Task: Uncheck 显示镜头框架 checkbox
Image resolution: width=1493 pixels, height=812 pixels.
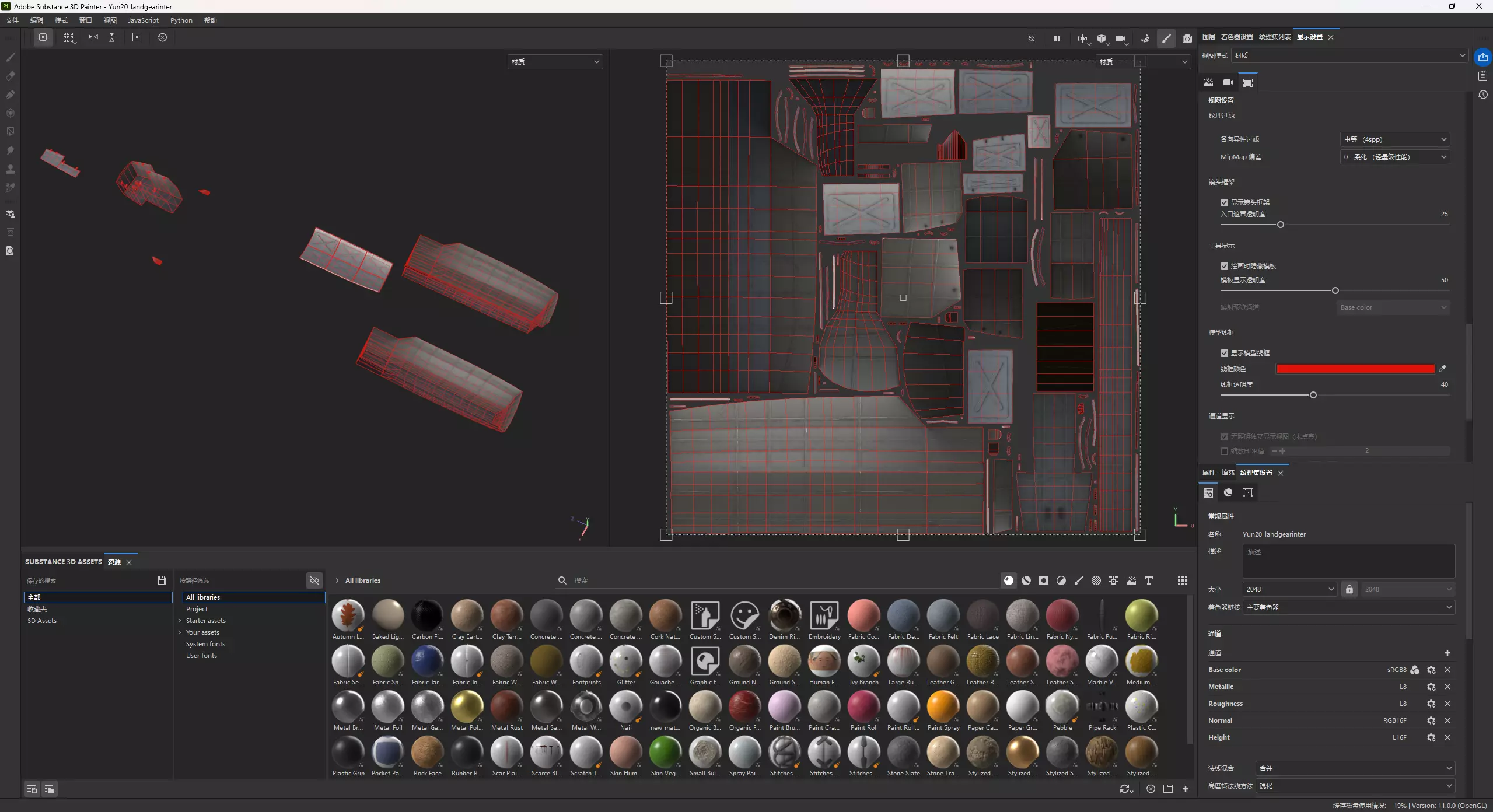Action: pos(1224,202)
